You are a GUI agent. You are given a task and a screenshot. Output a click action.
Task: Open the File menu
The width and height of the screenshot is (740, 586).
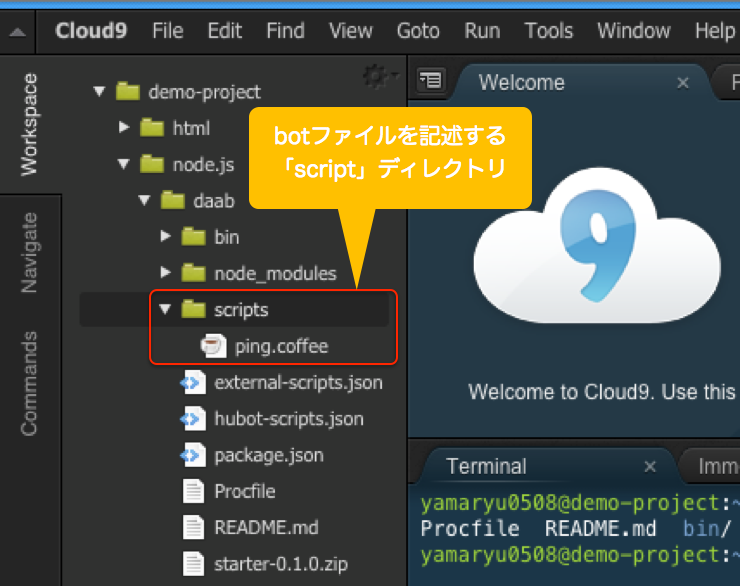point(168,31)
